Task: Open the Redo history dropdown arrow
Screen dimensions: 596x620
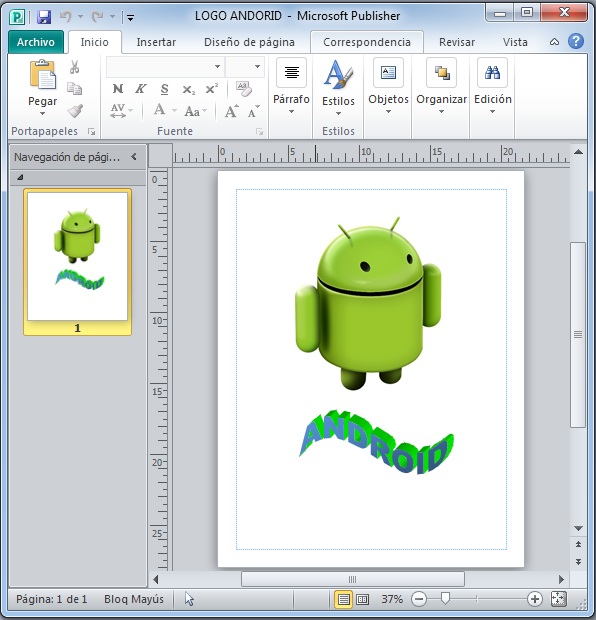Action: (x=112, y=17)
